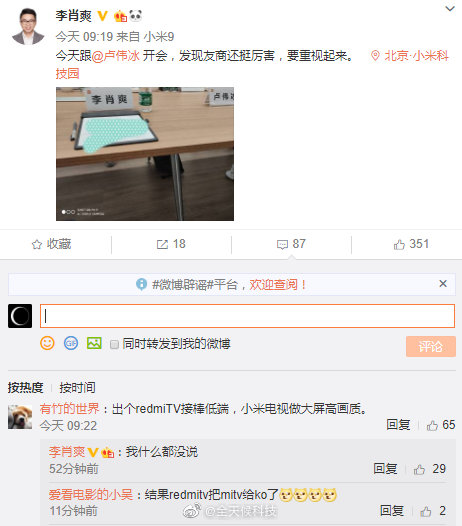Screen dimensions: 462x526
Task: Sort comments by 按时间 tab
Action: [x=77, y=387]
